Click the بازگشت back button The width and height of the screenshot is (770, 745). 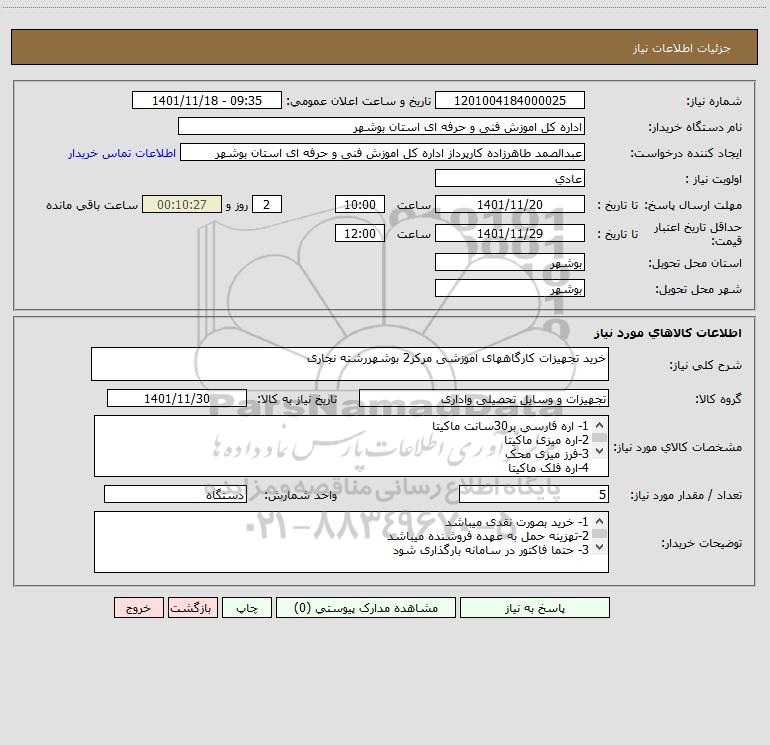click(192, 607)
